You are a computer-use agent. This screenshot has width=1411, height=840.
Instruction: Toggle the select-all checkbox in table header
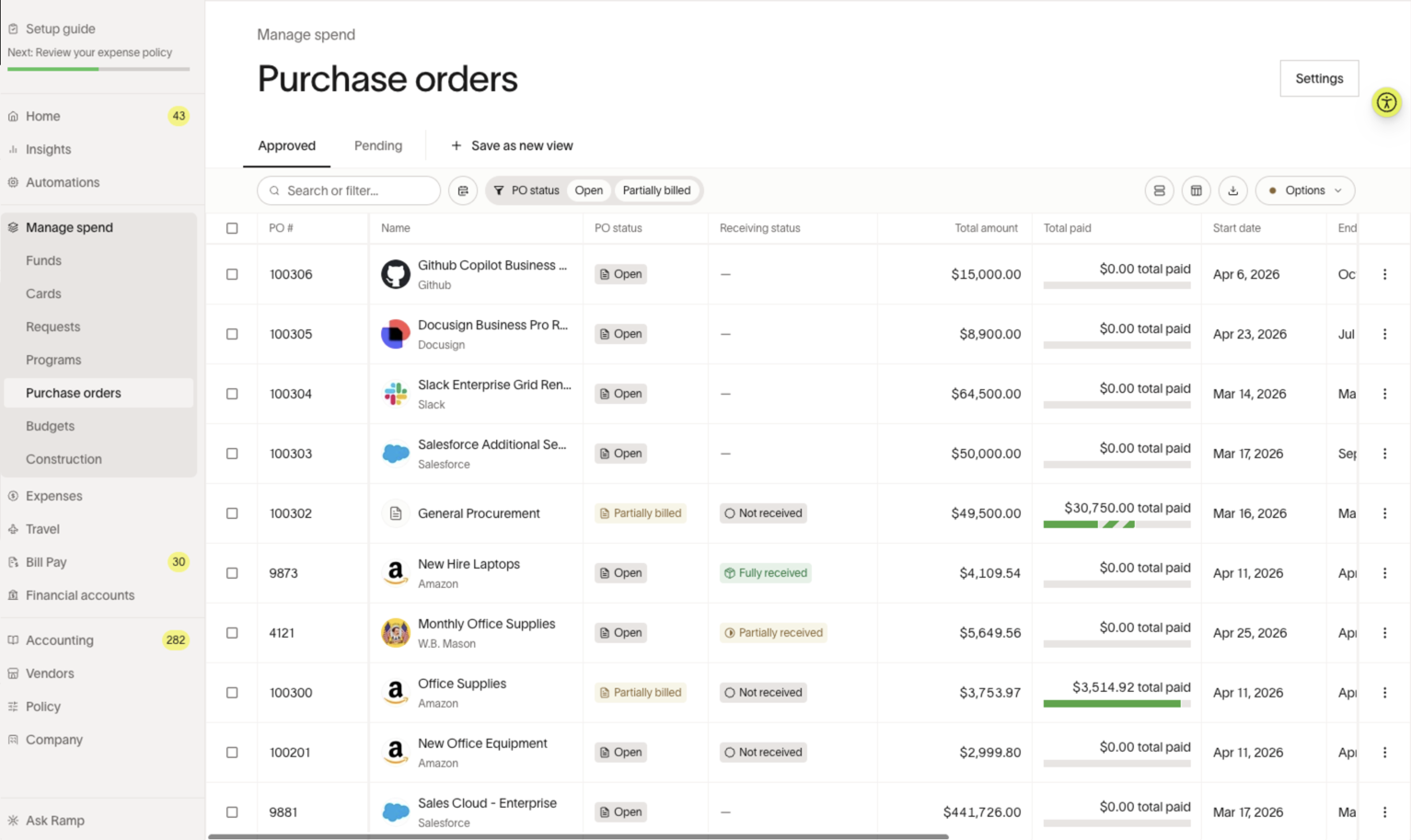click(x=232, y=228)
